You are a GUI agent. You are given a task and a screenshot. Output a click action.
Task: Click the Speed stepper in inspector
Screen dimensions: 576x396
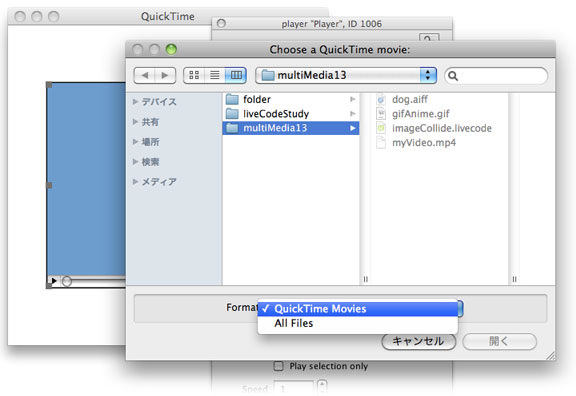pyautogui.click(x=322, y=387)
